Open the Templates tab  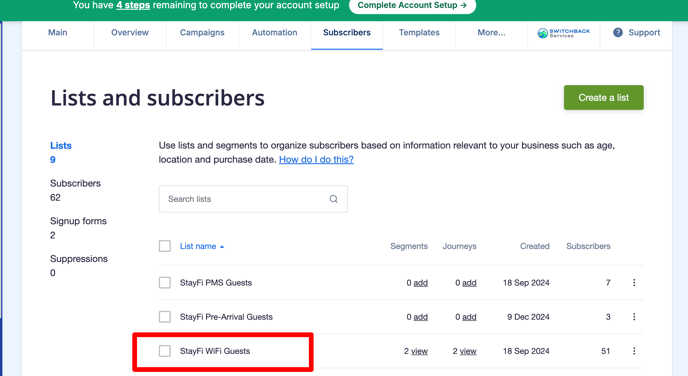[419, 32]
